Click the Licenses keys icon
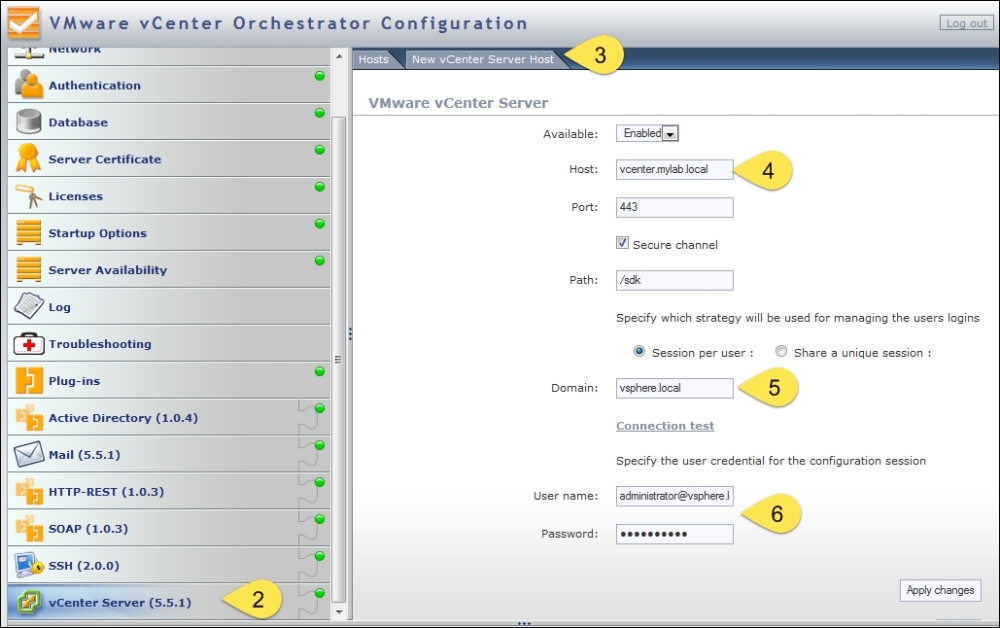The image size is (1000, 628). point(28,196)
